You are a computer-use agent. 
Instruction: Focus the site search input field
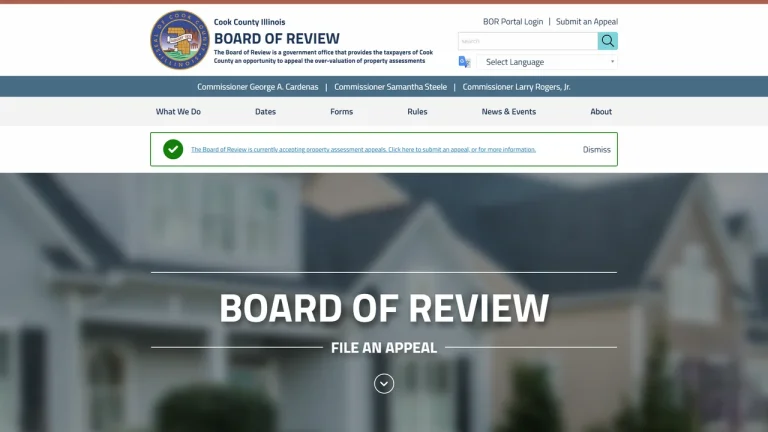click(x=528, y=41)
